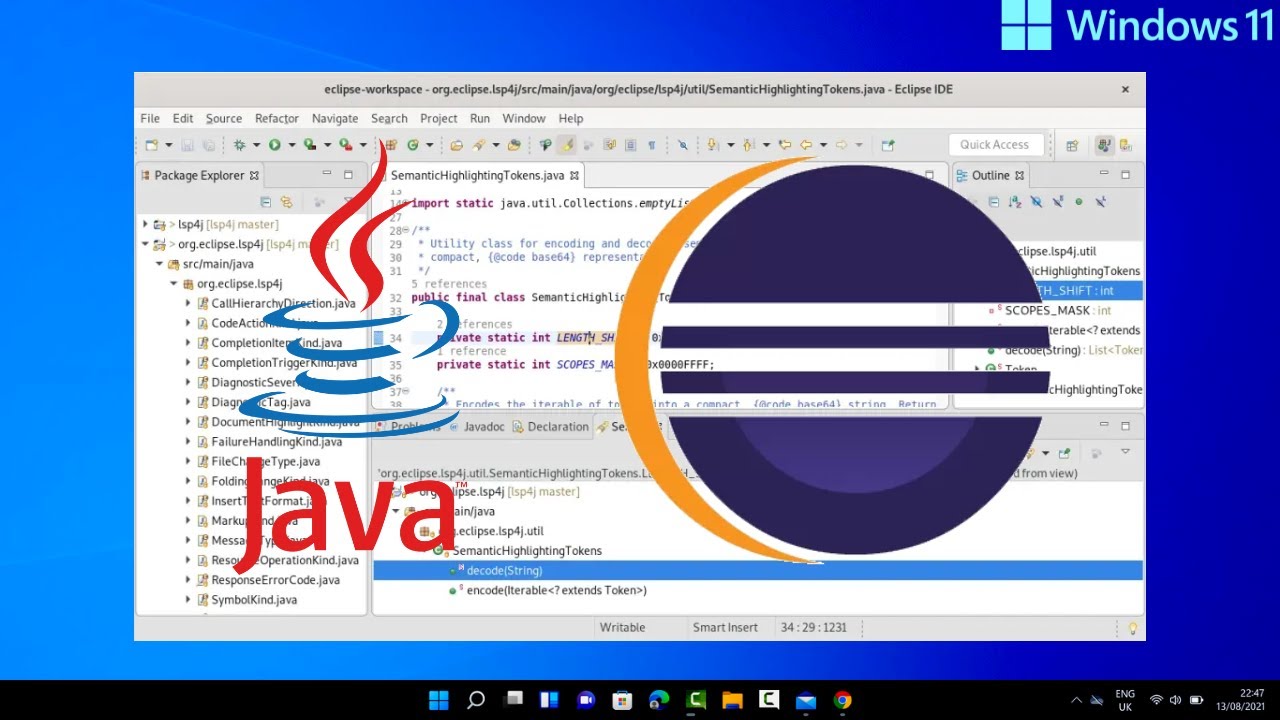Click the Coverage launch toolbar icon

coord(309,145)
